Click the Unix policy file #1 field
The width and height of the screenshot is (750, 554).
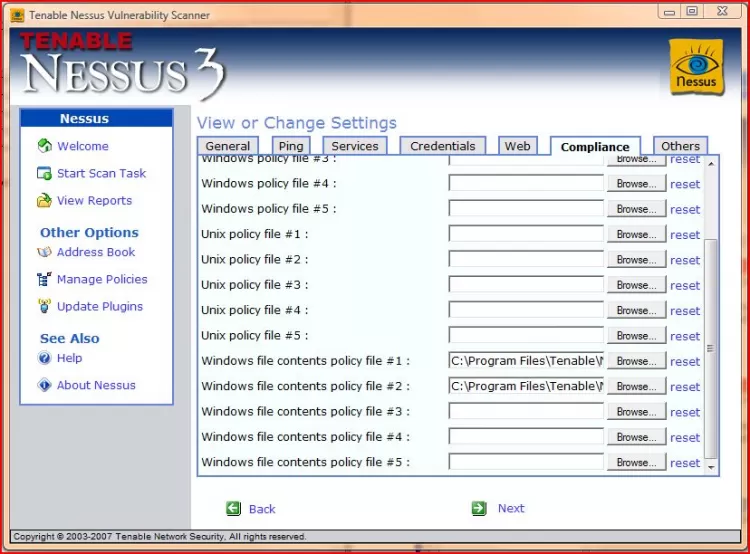(526, 234)
